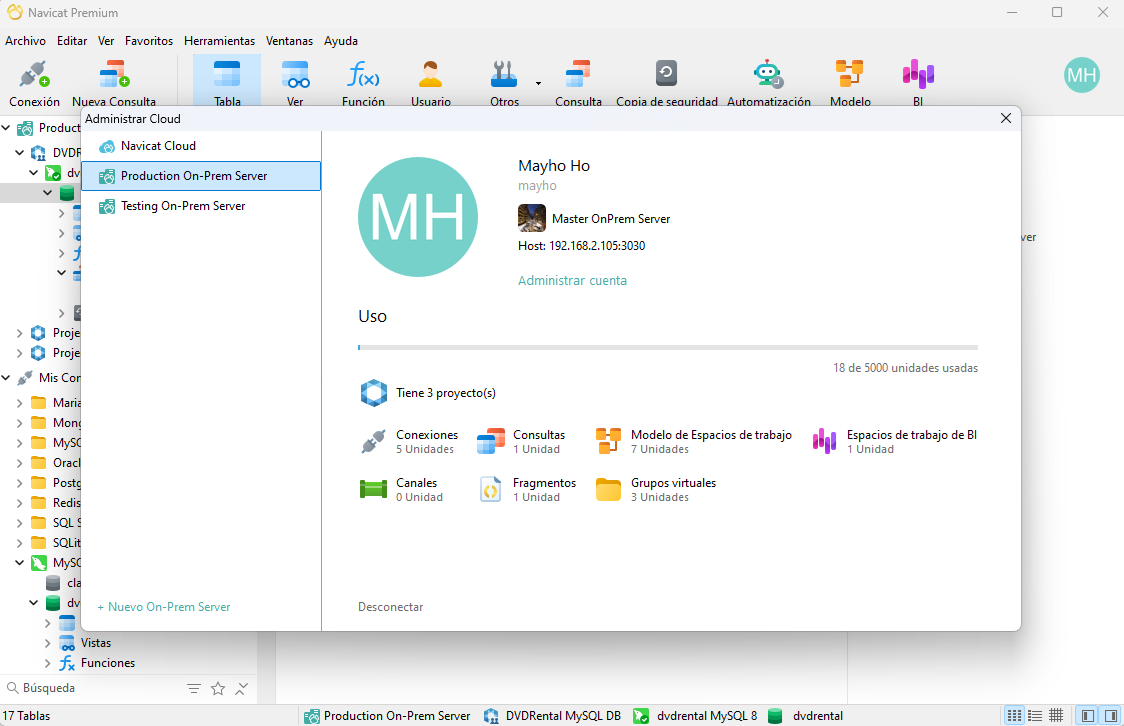Click the Desconectar link
Image resolution: width=1124 pixels, height=726 pixels.
tap(391, 607)
